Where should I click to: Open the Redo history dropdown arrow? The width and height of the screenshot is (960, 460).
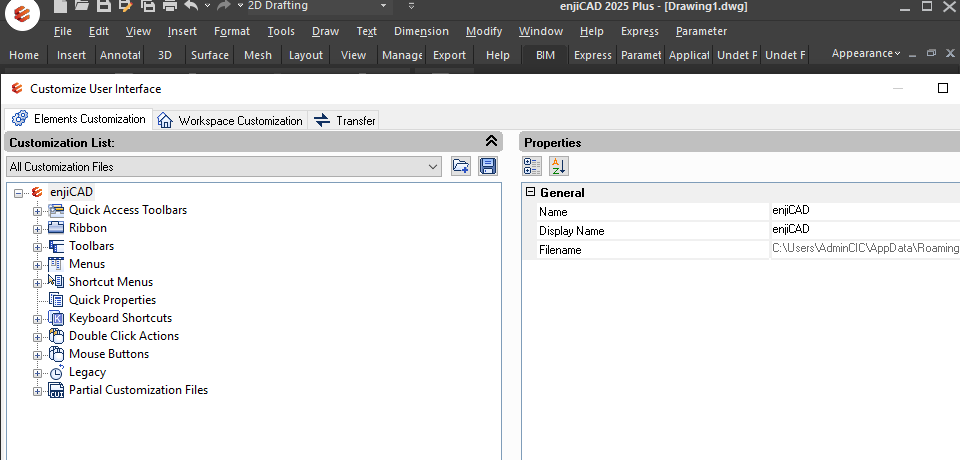coord(239,6)
